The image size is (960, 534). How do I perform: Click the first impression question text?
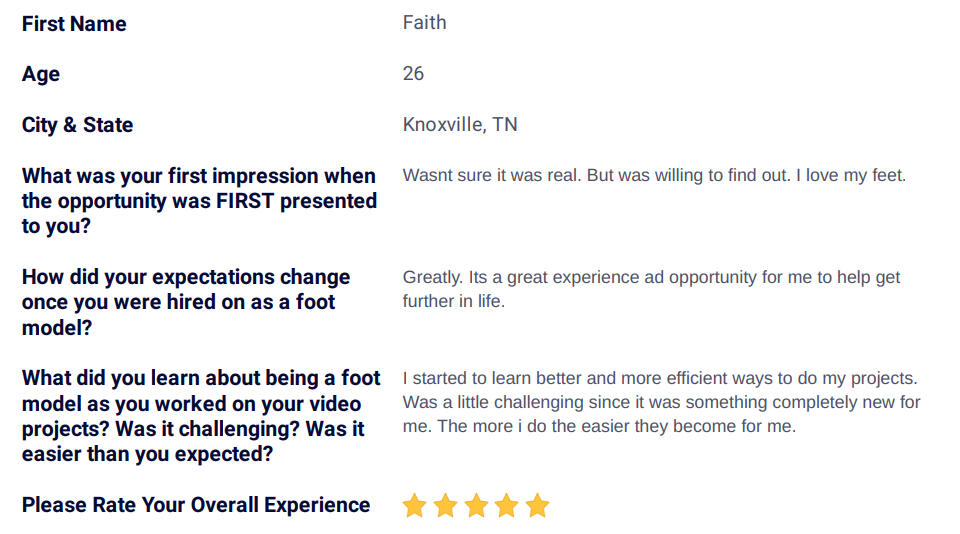click(200, 201)
